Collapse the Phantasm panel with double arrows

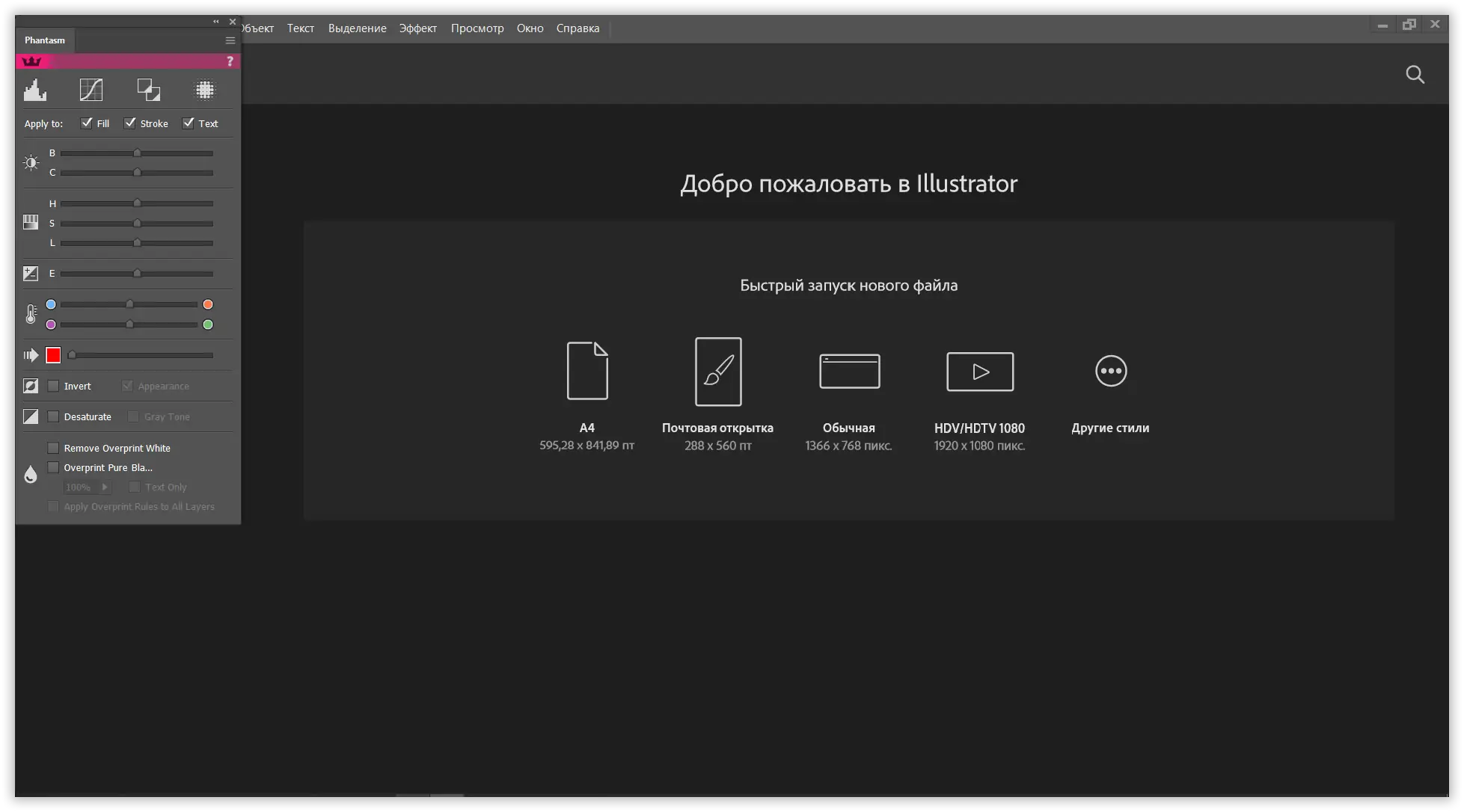tap(216, 22)
